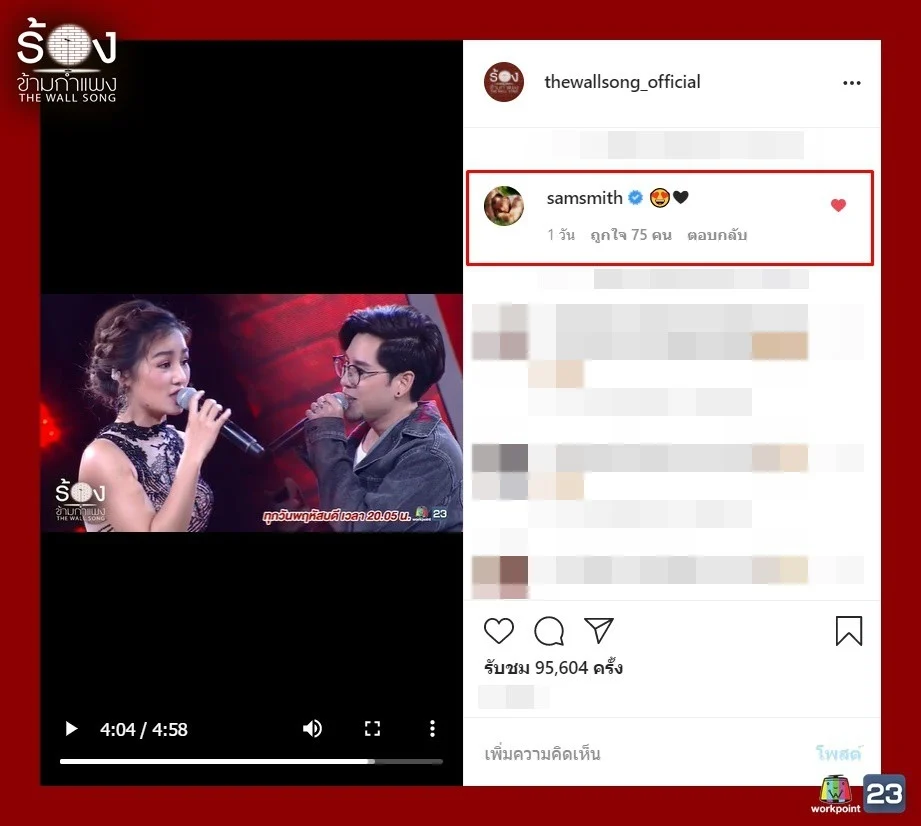921x826 pixels.
Task: Save the post with the bookmark icon
Action: 848,630
